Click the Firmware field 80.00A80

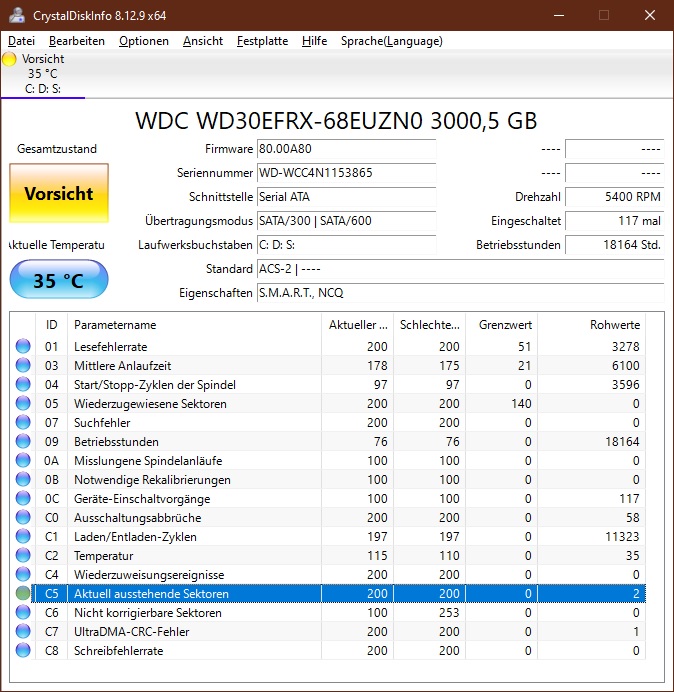346,149
